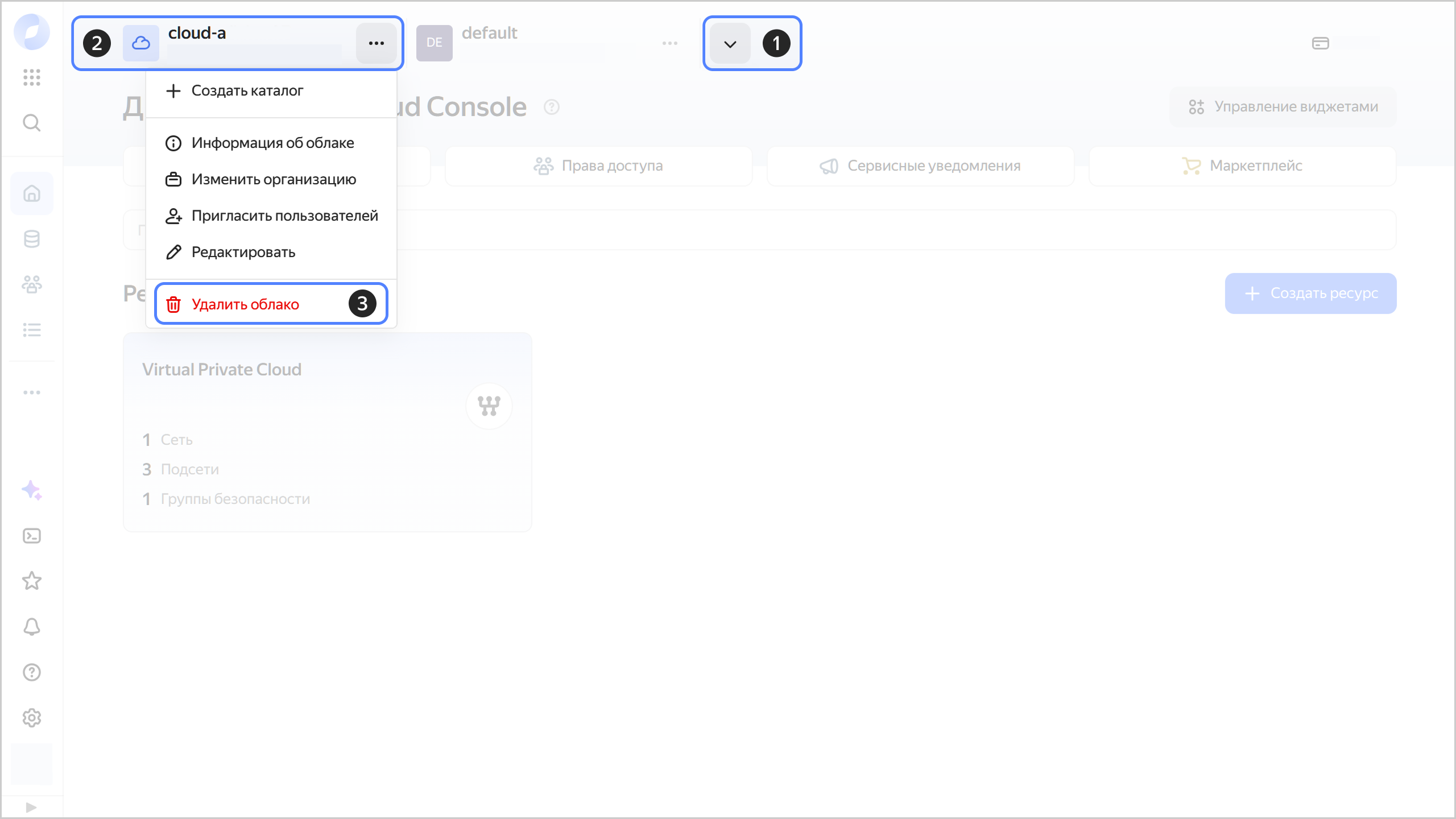
Task: Click the AI assistant sparkle icon
Action: coord(32,490)
